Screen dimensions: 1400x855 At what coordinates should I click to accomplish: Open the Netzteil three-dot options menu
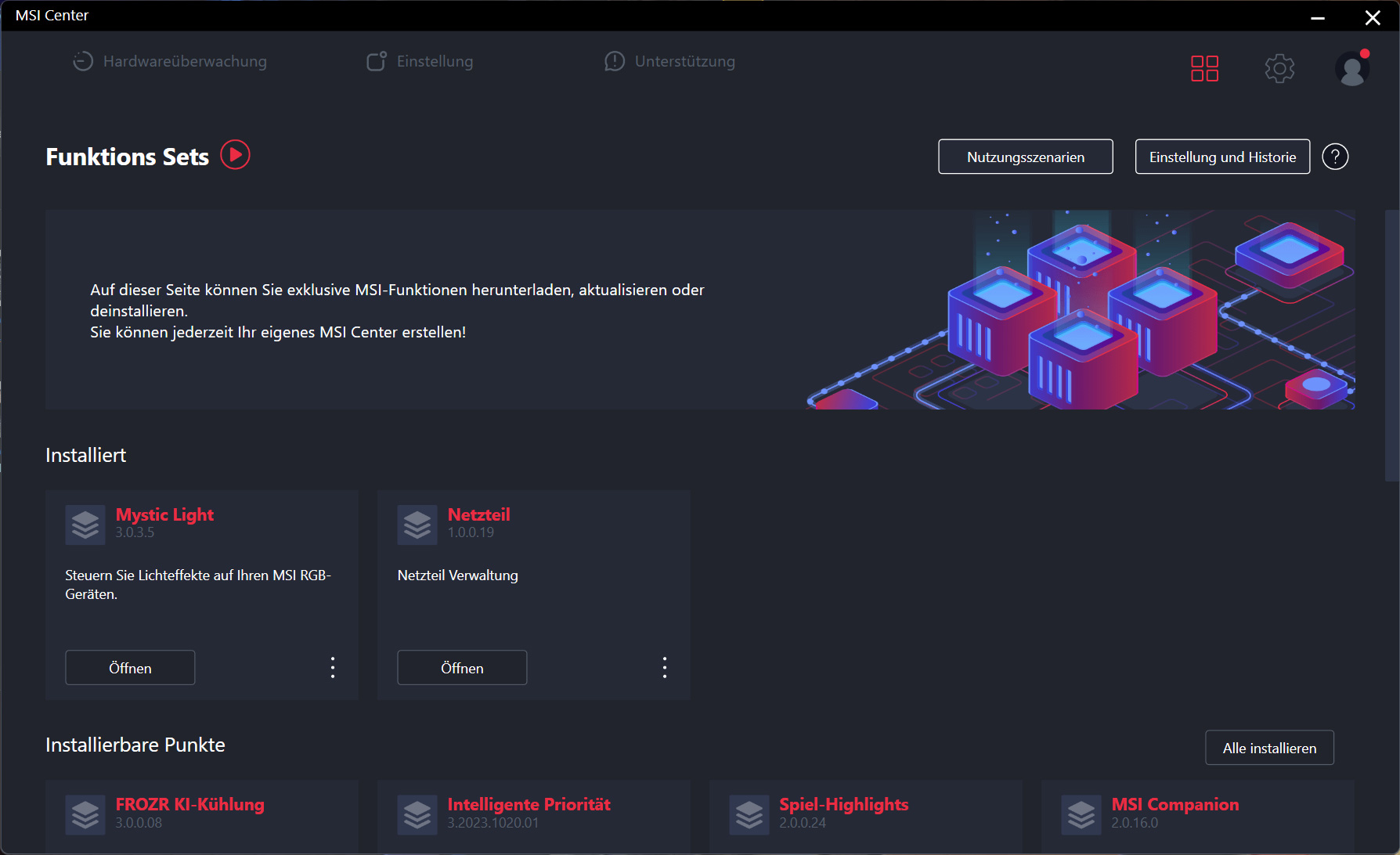[665, 668]
